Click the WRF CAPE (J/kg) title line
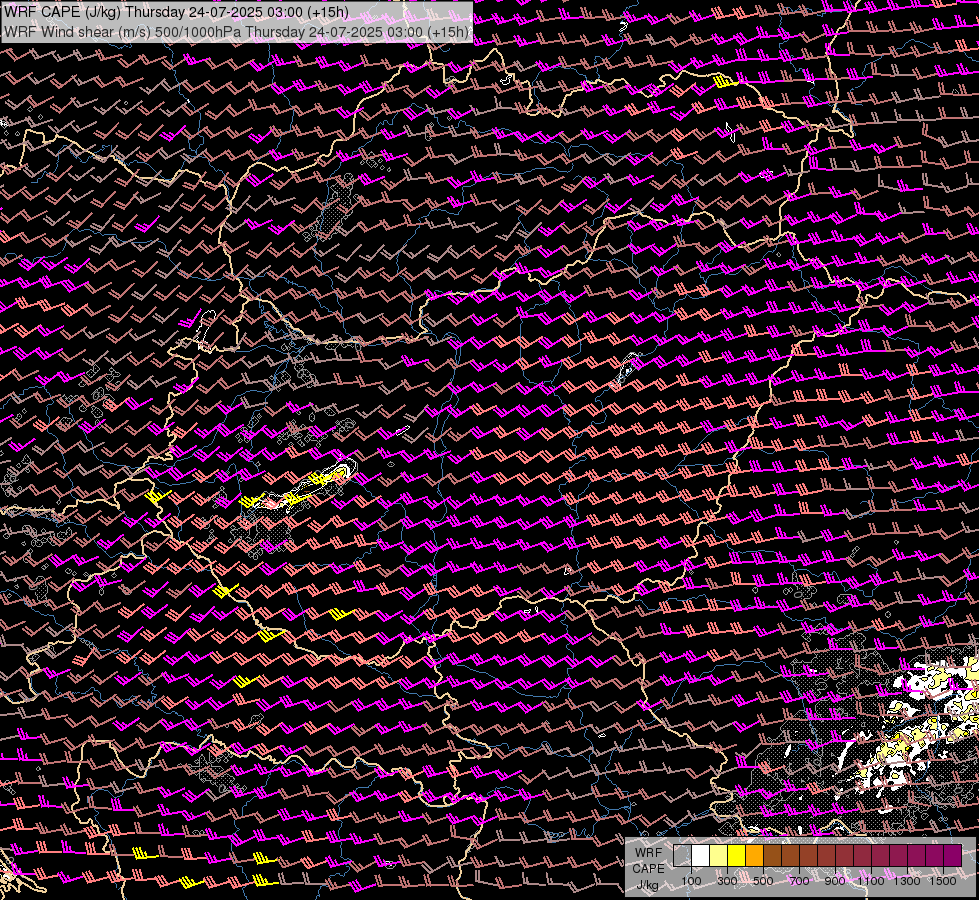 pos(176,12)
